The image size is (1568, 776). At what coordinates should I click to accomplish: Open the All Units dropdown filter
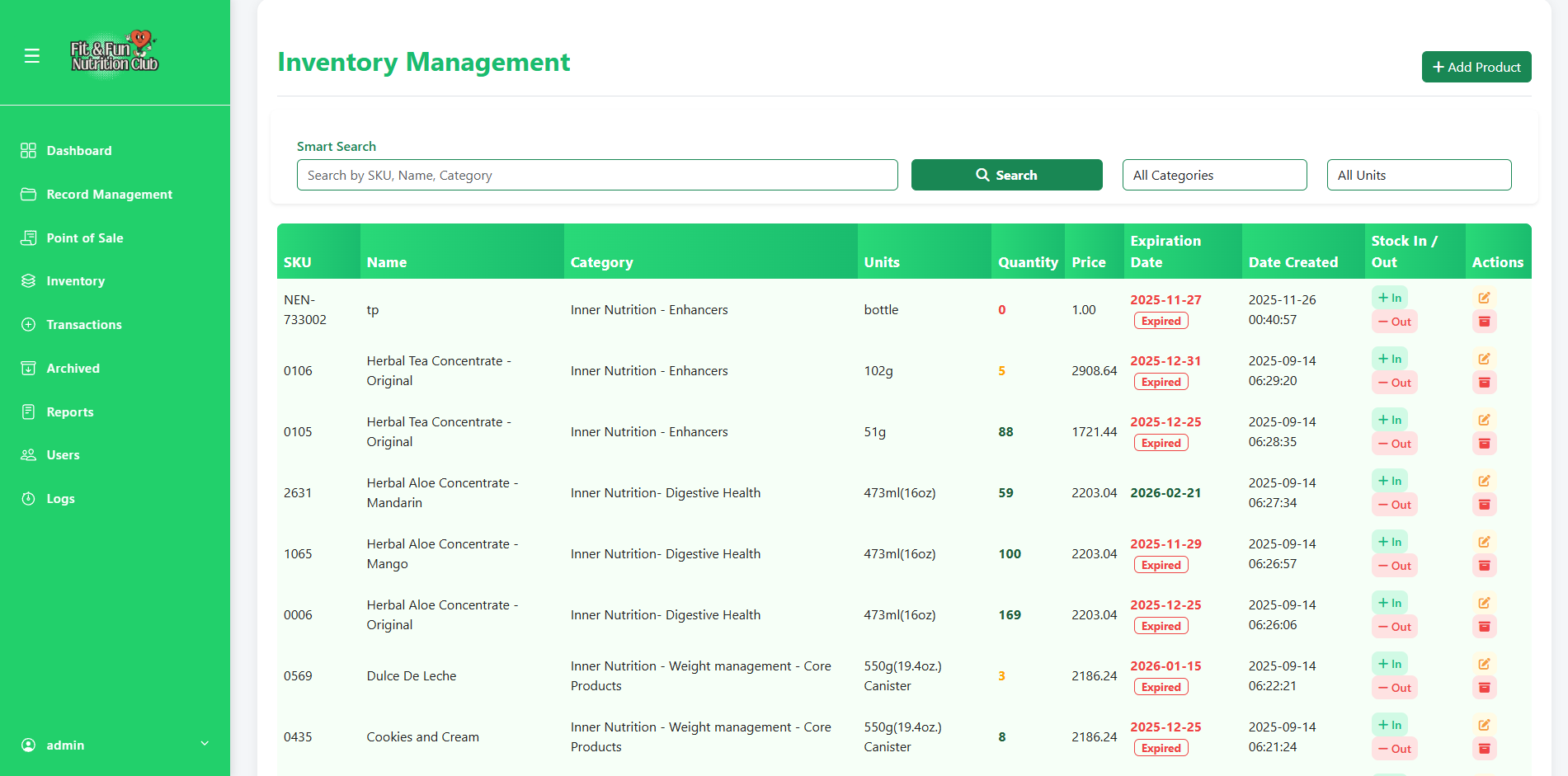coord(1419,175)
